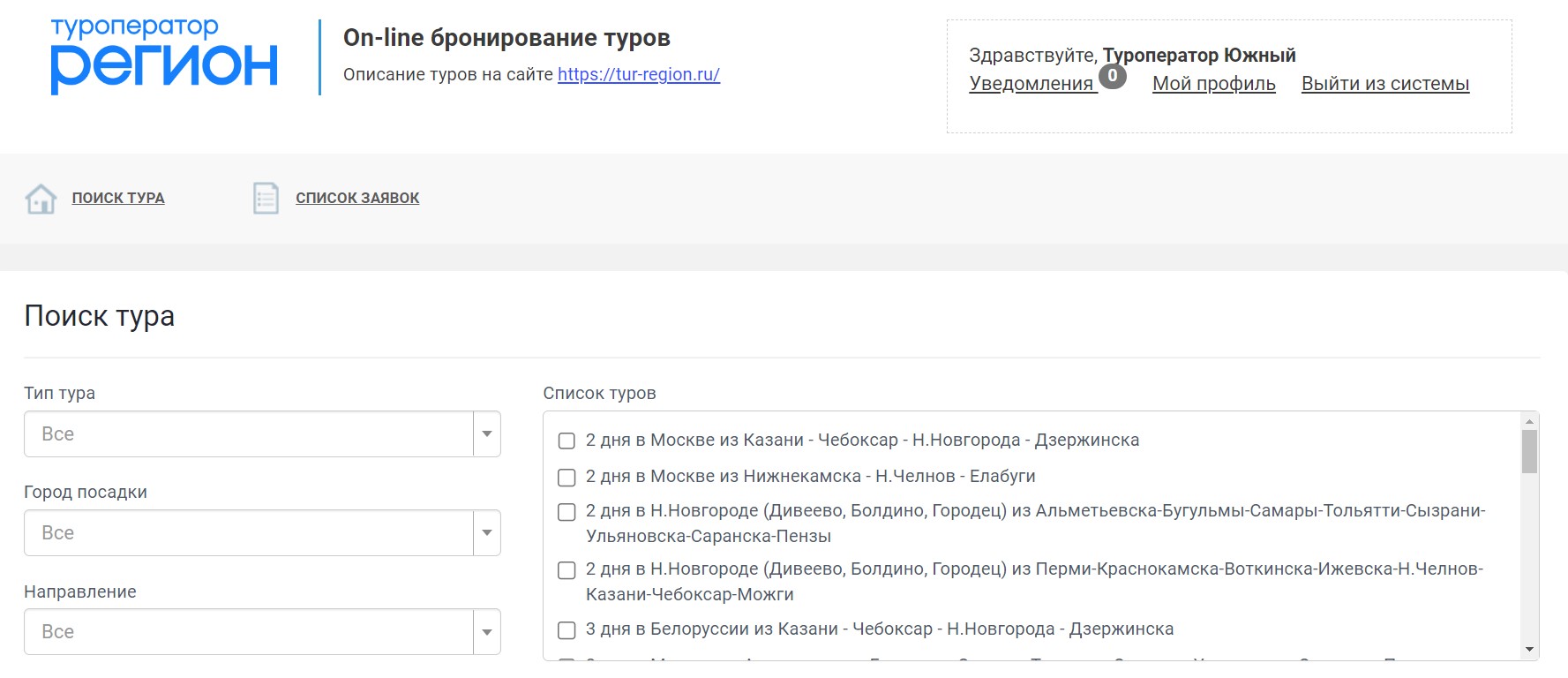Click Выйти из системы link
The height and width of the screenshot is (678, 1568).
point(1384,84)
